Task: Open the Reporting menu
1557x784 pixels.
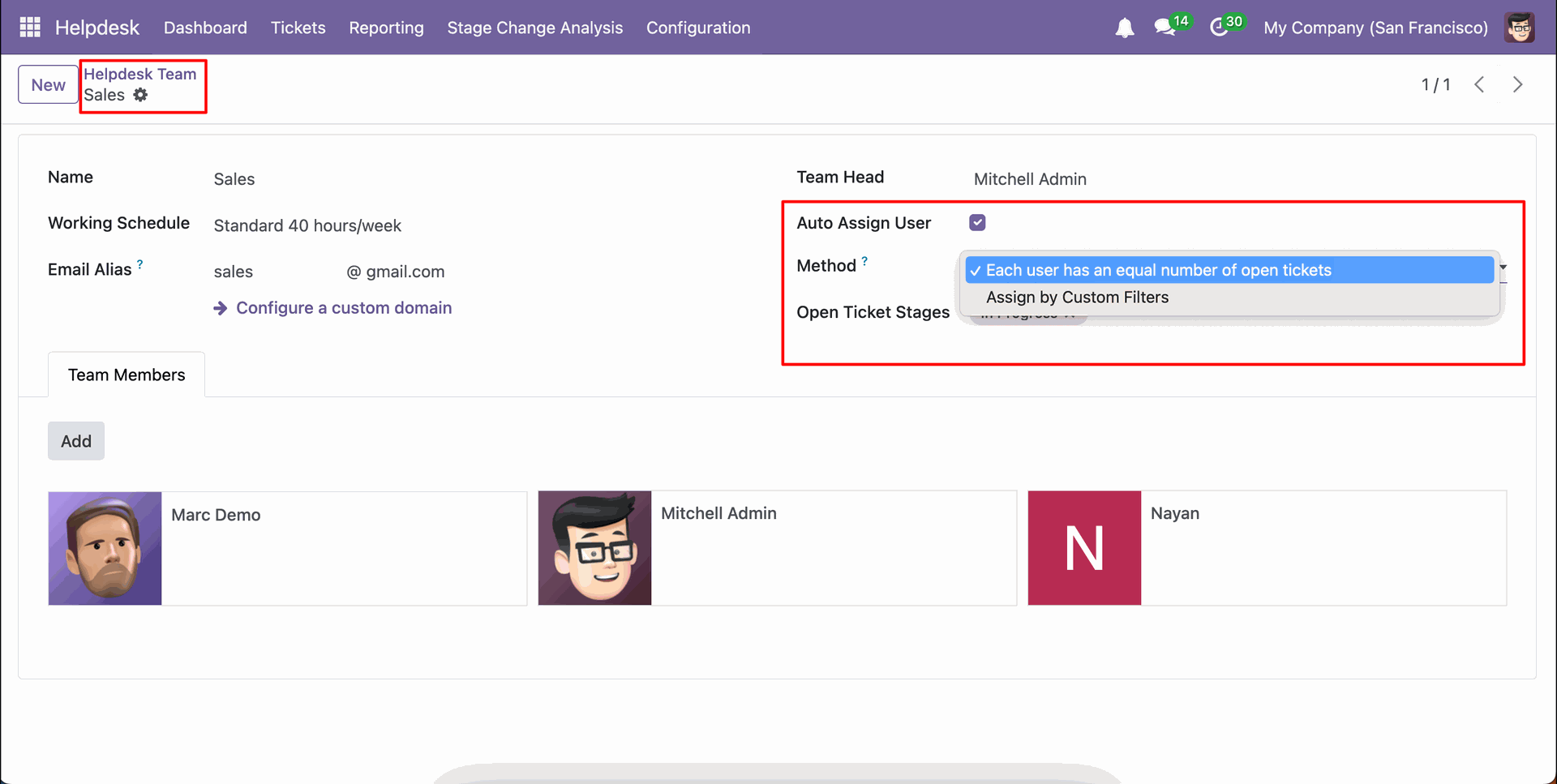Action: click(x=386, y=28)
